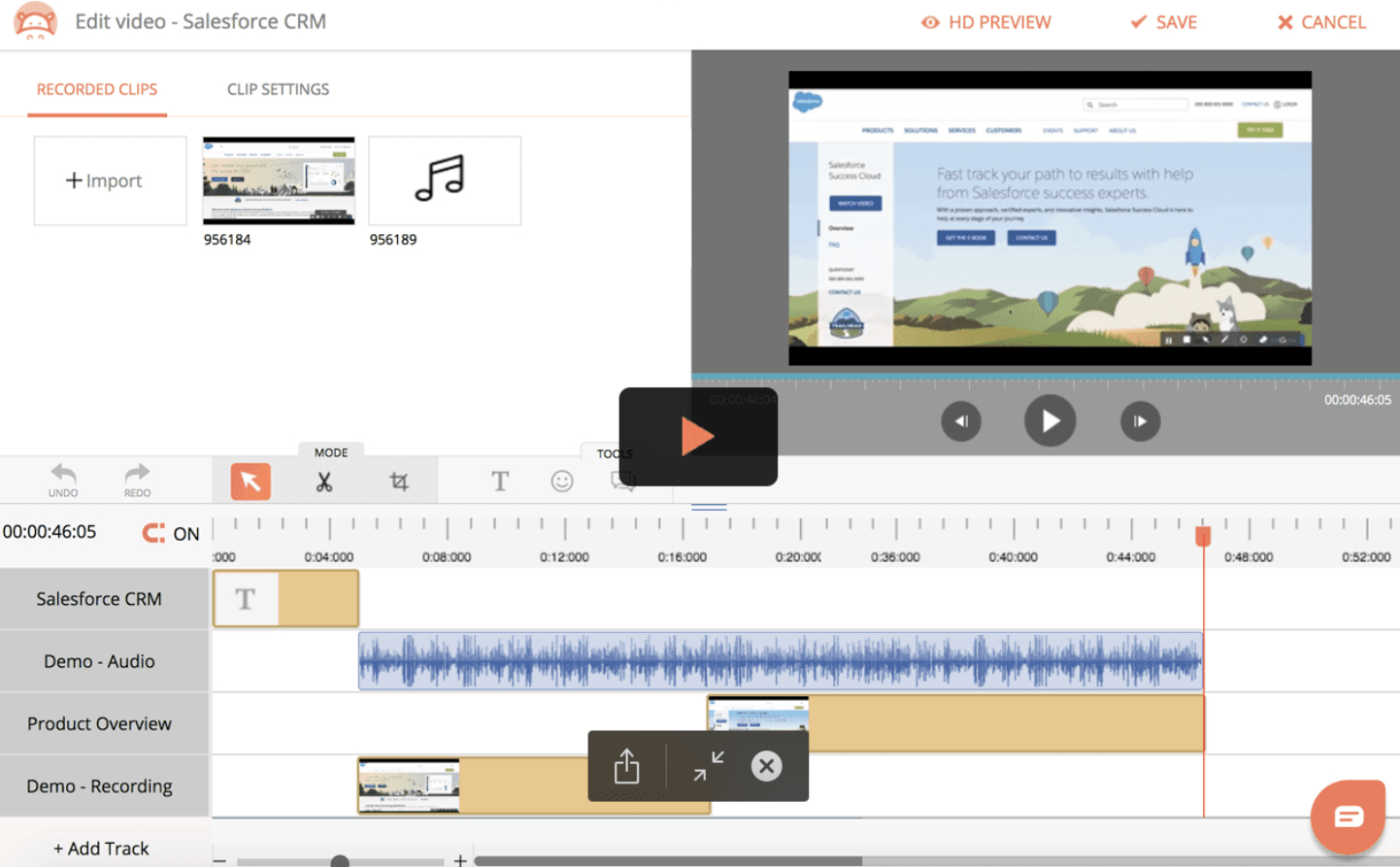Screen dimensions: 1400x867
Task: Click the Undo icon
Action: (62, 479)
